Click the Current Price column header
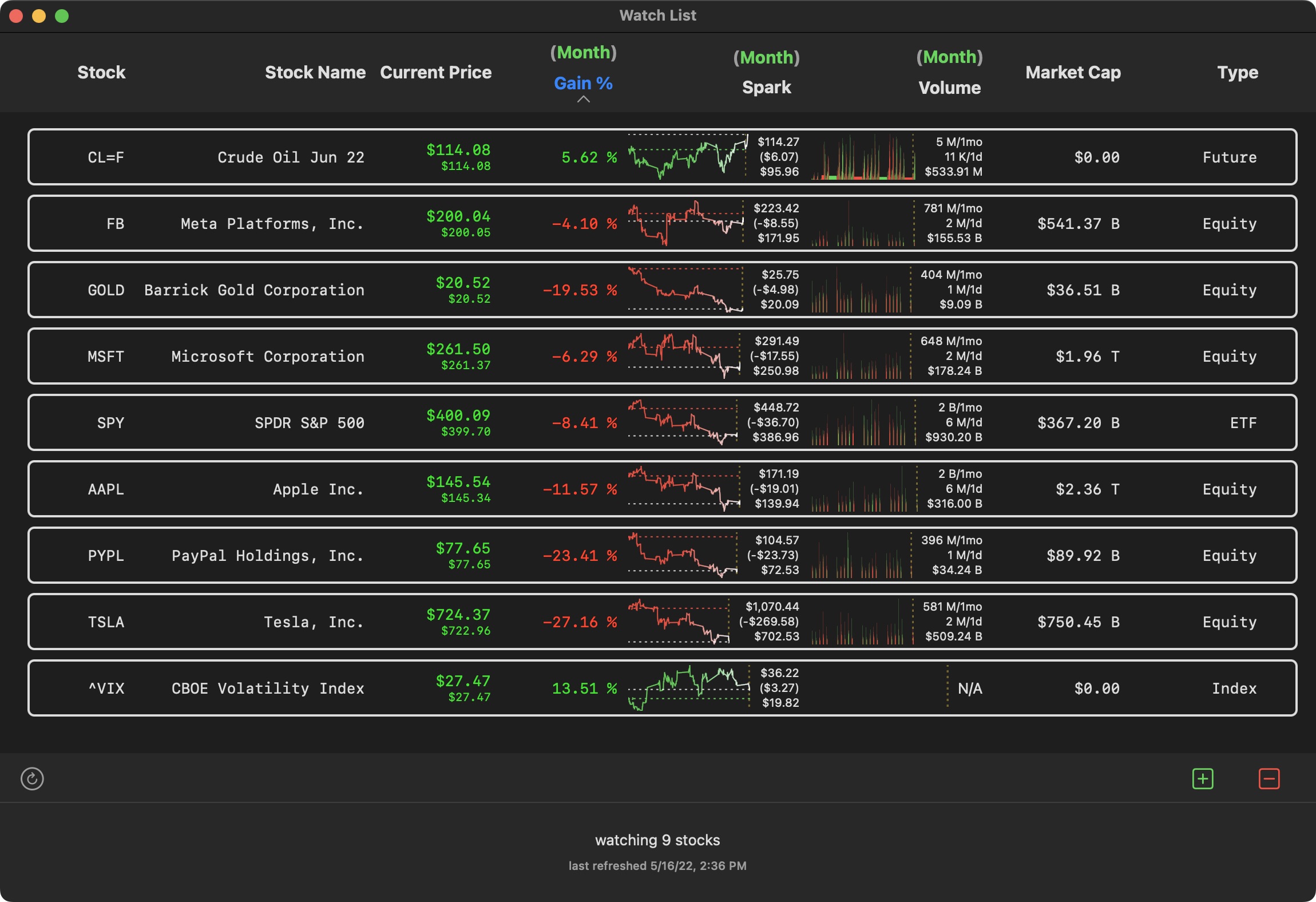The height and width of the screenshot is (902, 1316). pyautogui.click(x=436, y=72)
